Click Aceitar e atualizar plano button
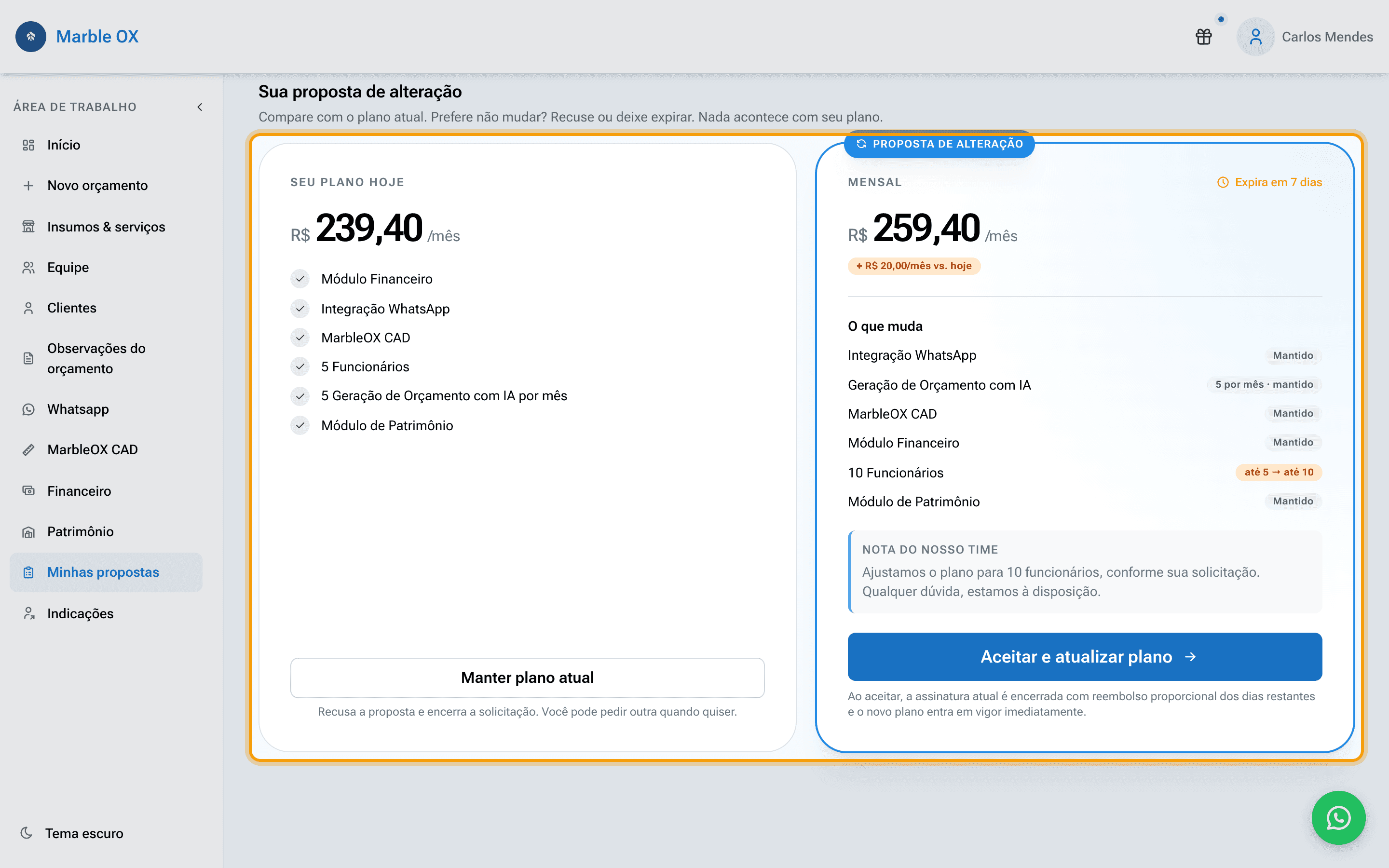This screenshot has width=1389, height=868. [1085, 656]
